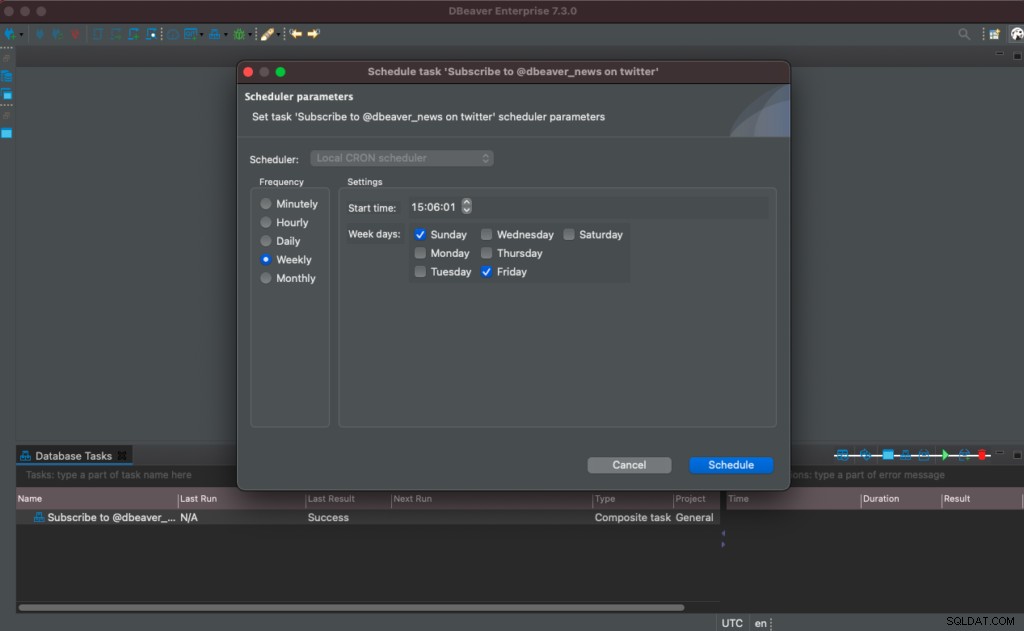Screen dimensions: 1024x631
Task: Sort tasks by the Last Run column
Action: coord(242,499)
